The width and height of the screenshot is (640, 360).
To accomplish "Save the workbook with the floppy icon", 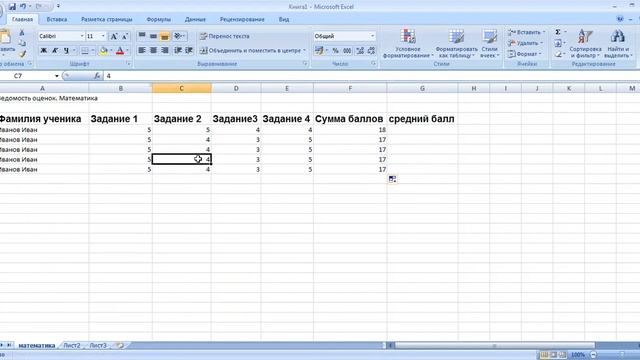I will [12, 7].
